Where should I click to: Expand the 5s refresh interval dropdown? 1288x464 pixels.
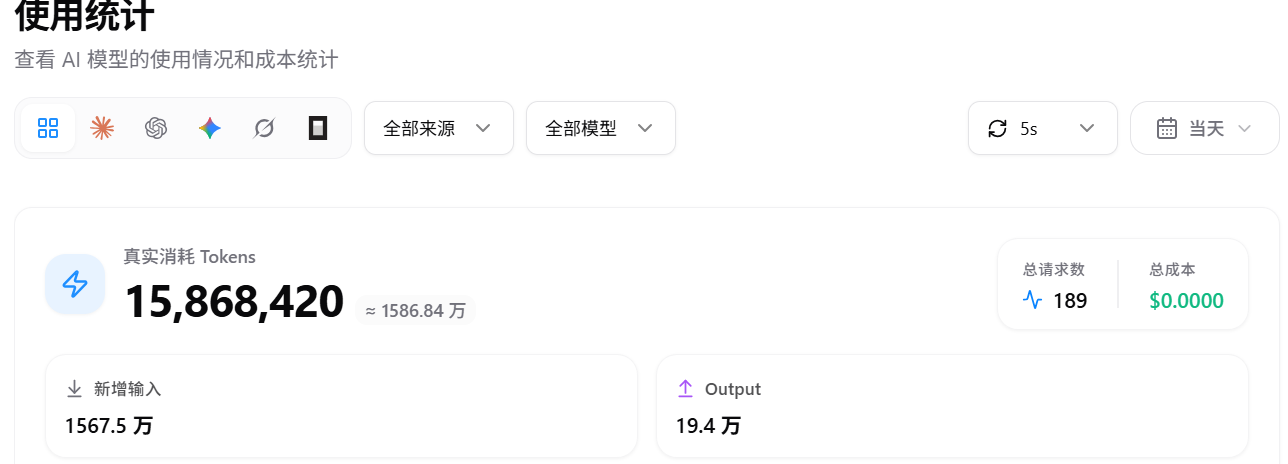tap(1043, 128)
